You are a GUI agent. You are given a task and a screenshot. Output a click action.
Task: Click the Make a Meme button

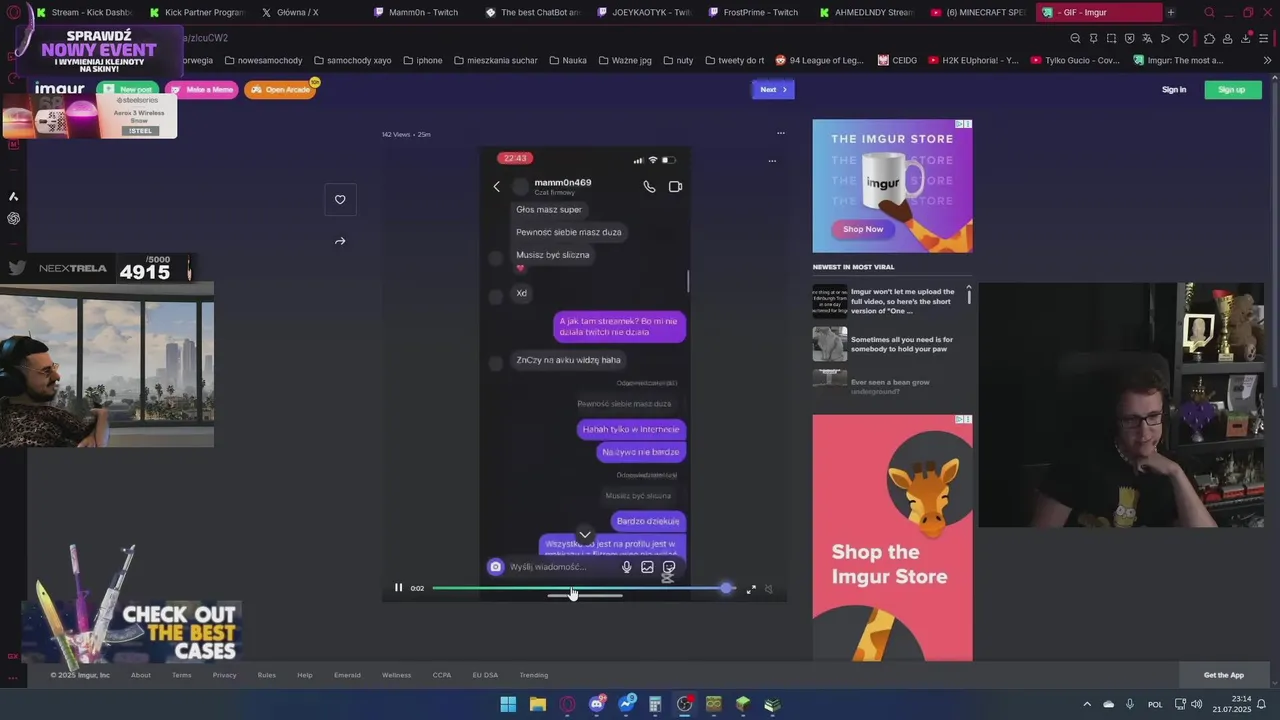click(203, 90)
